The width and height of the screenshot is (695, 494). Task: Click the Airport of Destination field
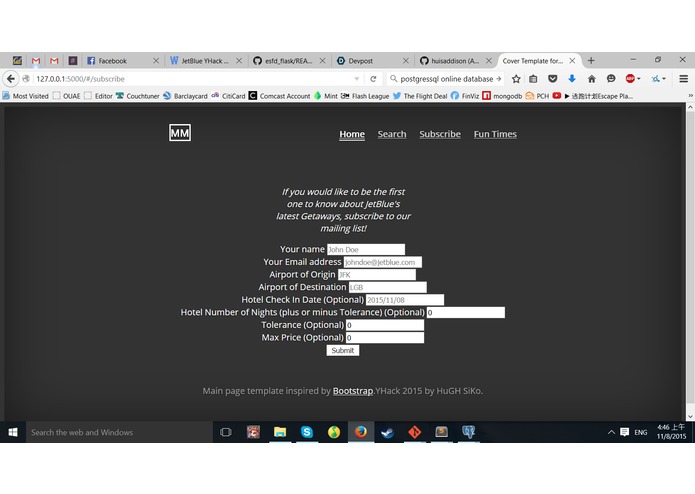(x=388, y=287)
